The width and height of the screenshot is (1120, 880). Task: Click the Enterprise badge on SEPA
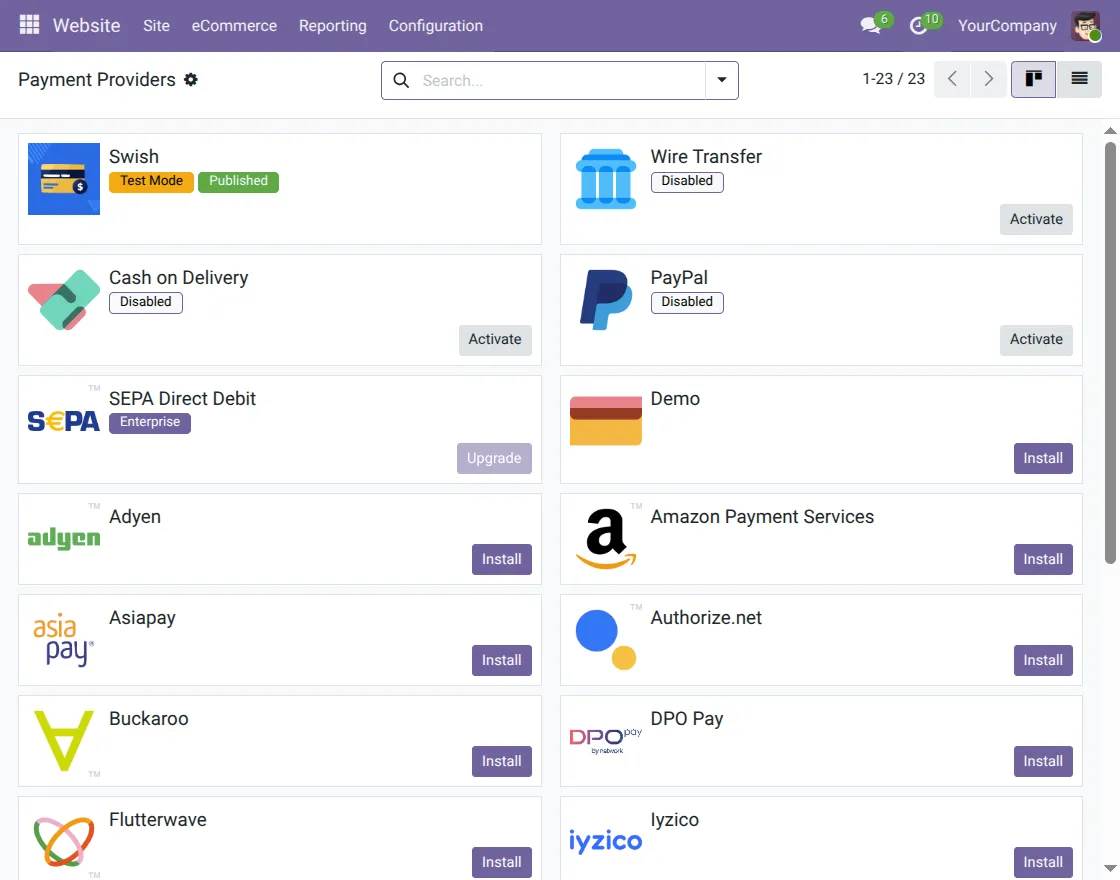(149, 422)
